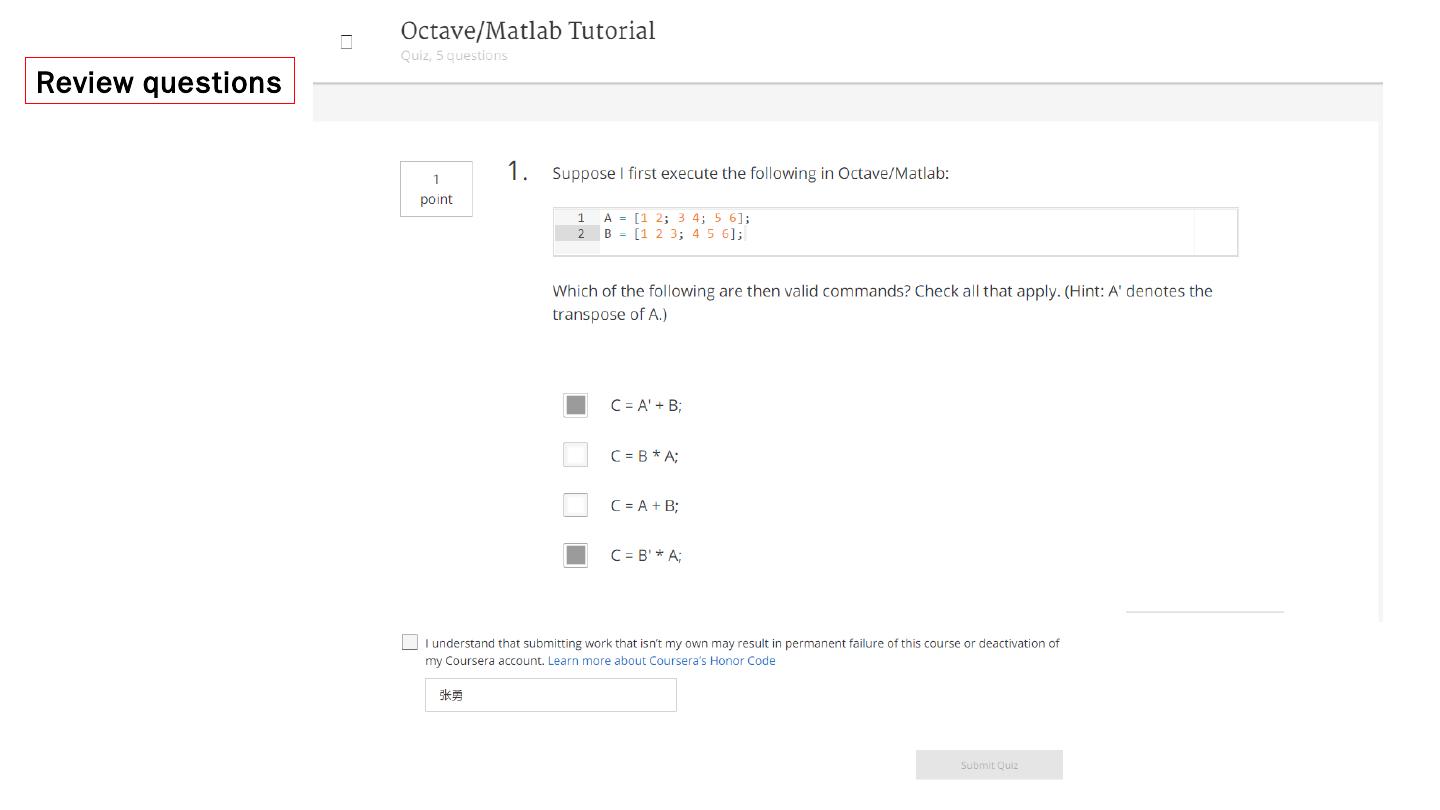Place cursor in code line "A = [1 2; 3 4; 5 6];"
The width and height of the screenshot is (1440, 810).
tap(676, 218)
